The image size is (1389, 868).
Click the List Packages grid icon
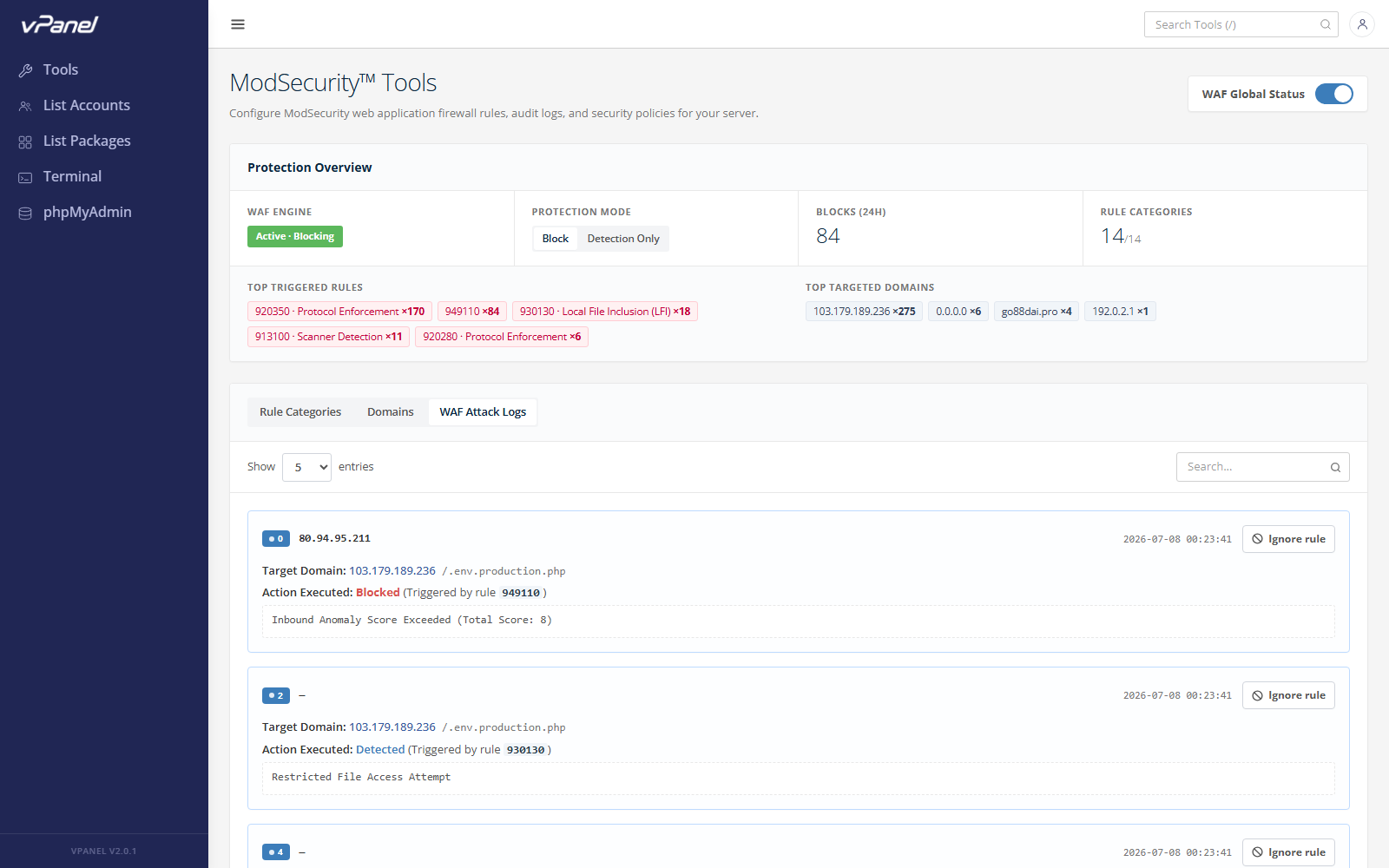click(25, 141)
